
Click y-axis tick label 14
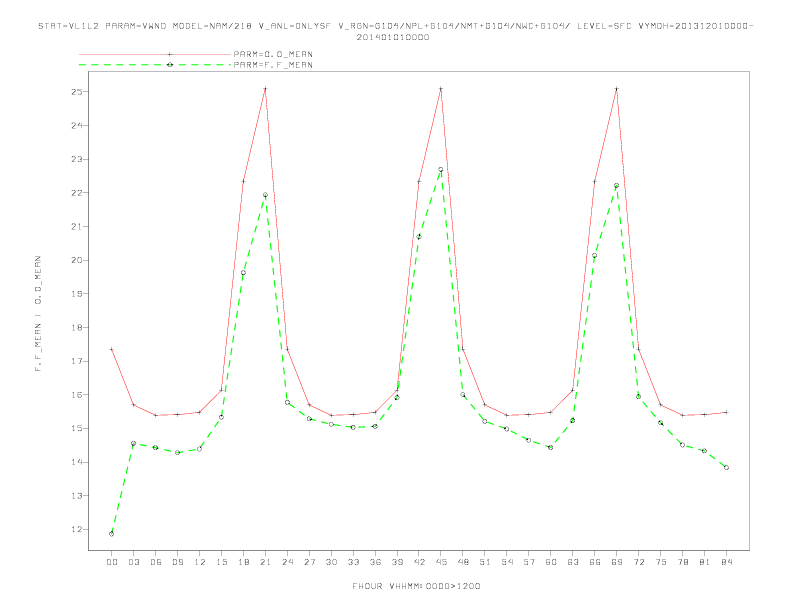click(77, 462)
